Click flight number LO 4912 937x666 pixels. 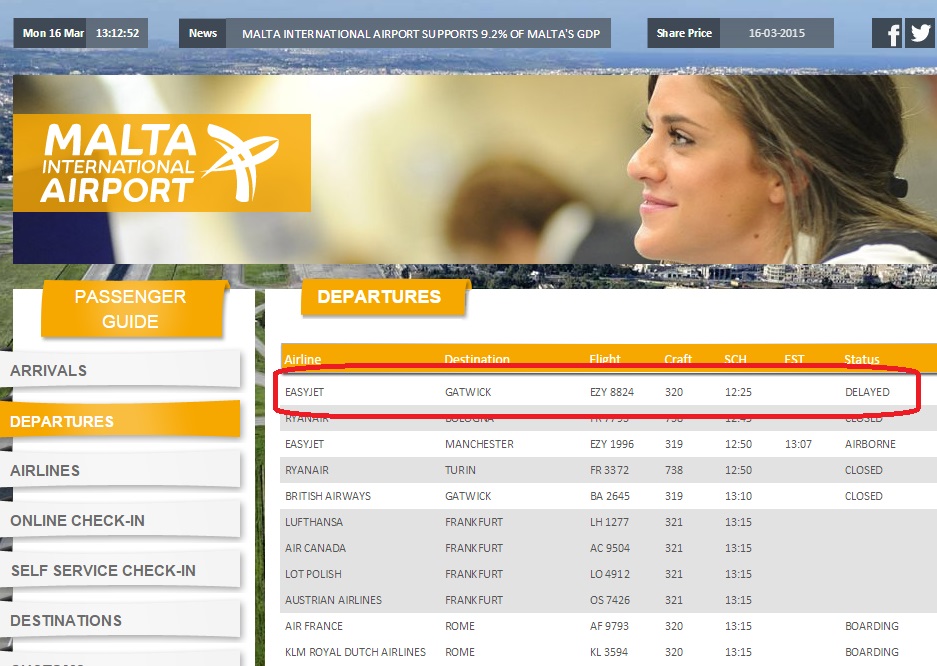tap(610, 574)
